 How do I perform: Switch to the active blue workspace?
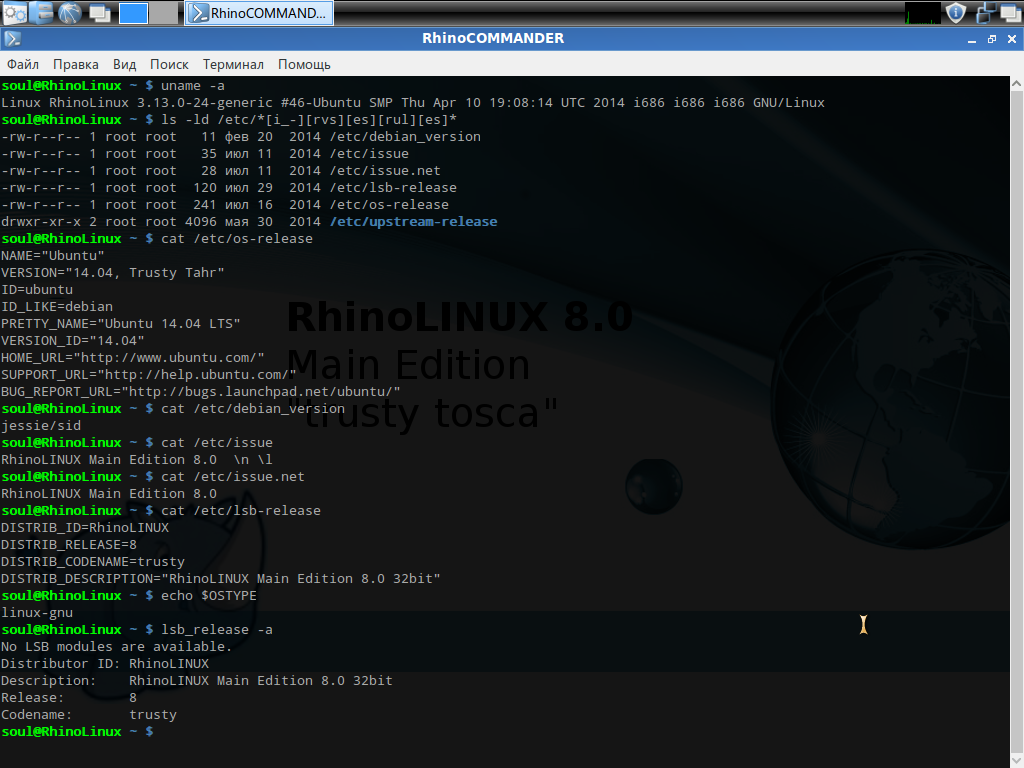coord(133,13)
